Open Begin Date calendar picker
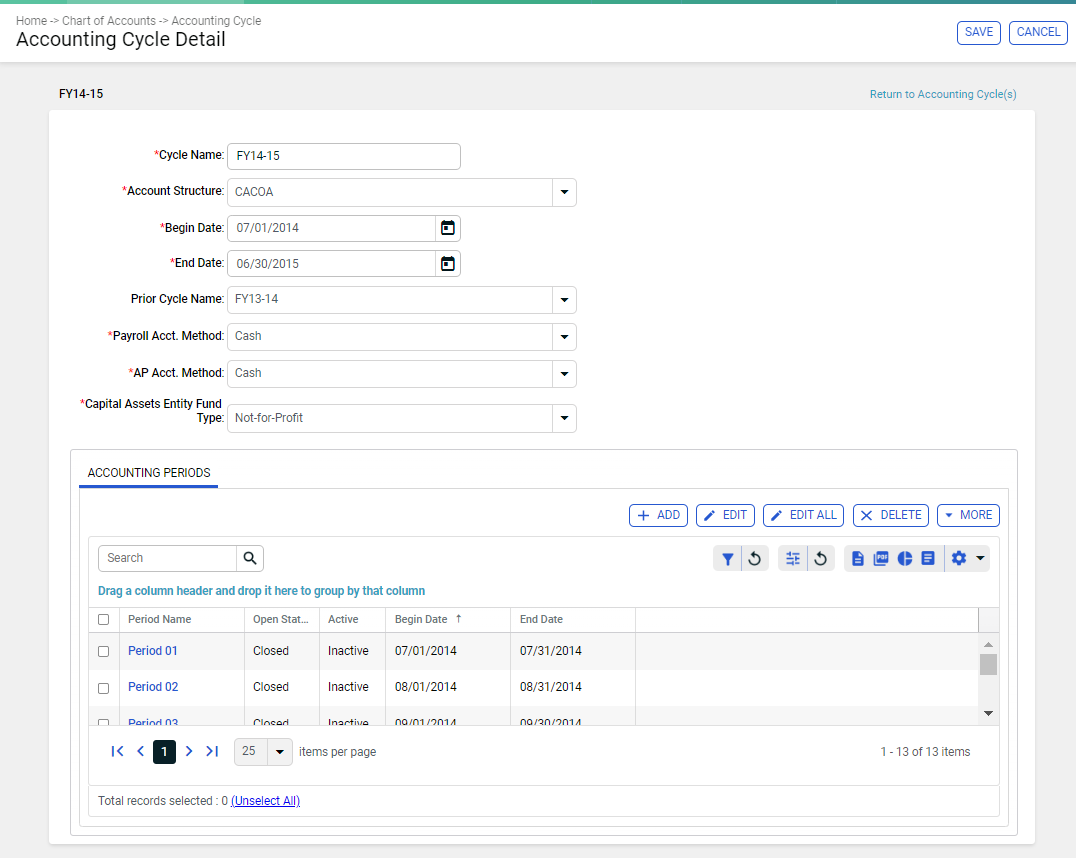 [447, 228]
